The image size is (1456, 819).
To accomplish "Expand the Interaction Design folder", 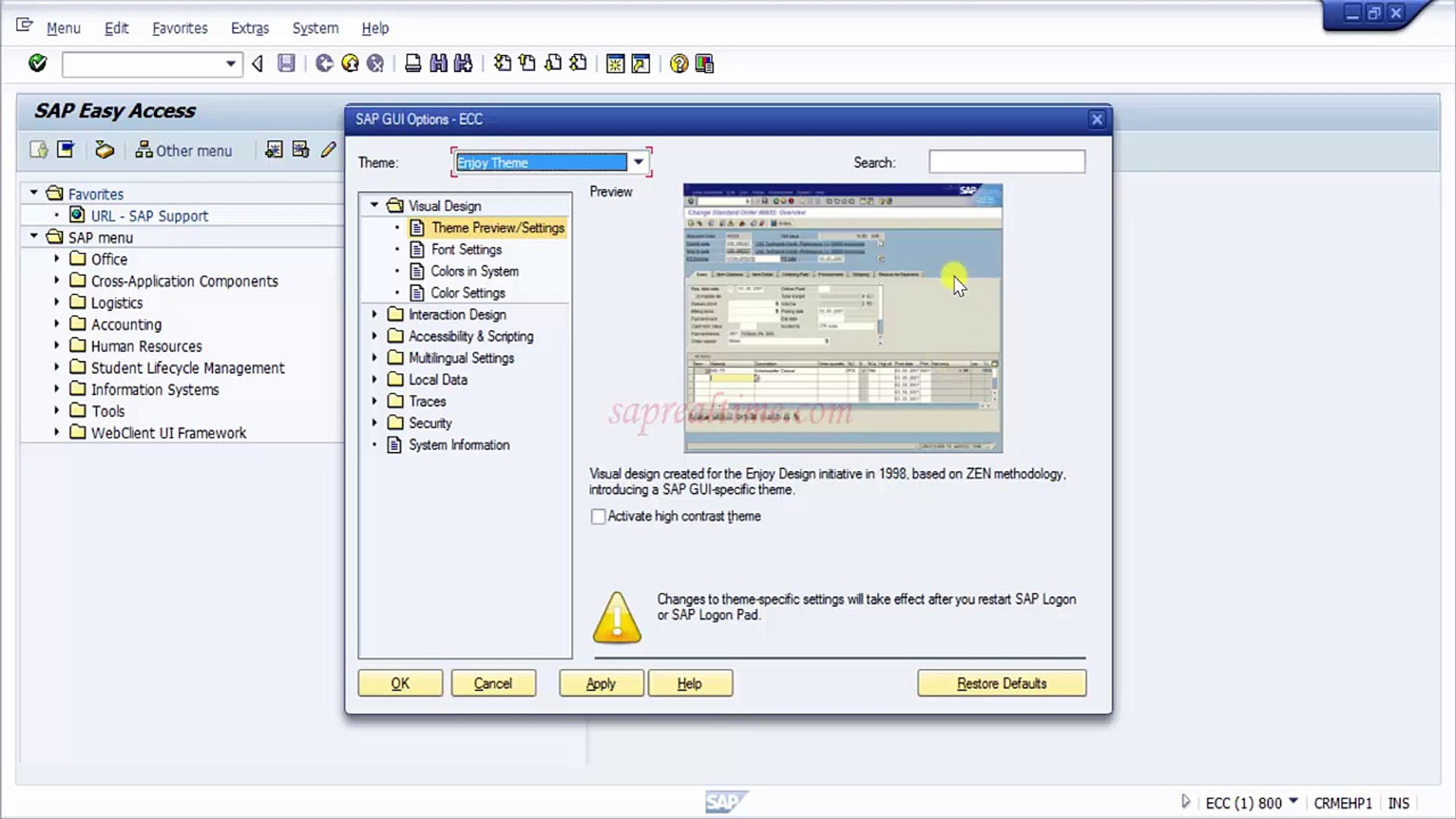I will tap(374, 314).
